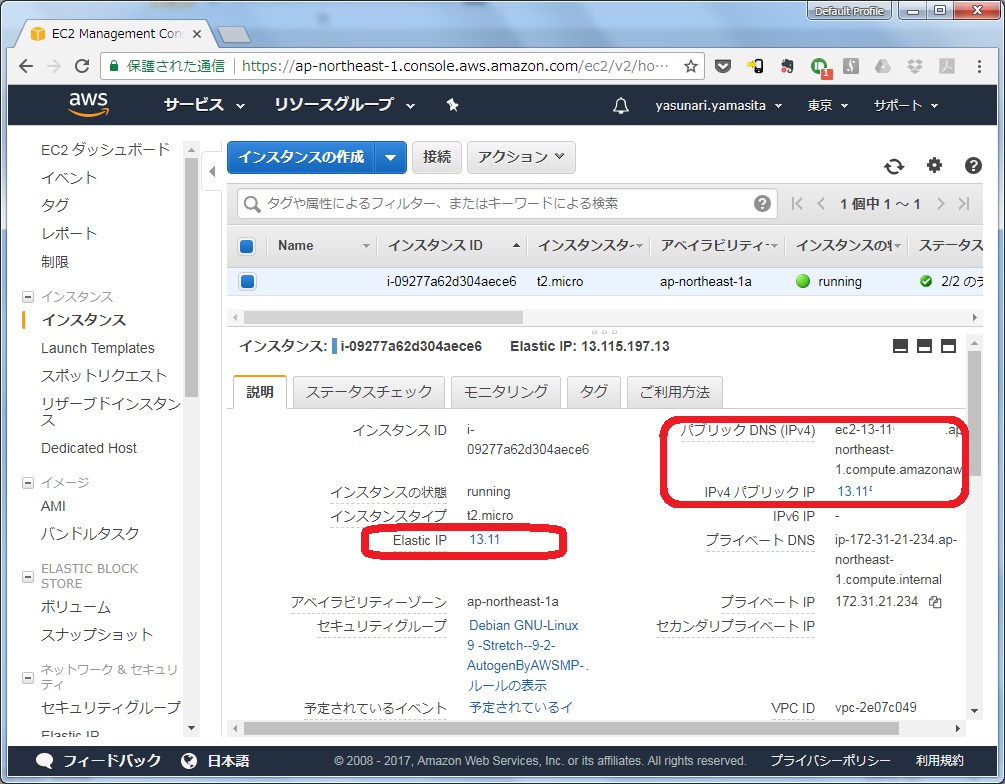Viewport: 1005px width, 784px height.
Task: Click the sidebar vertical scrollbar
Action: tap(191, 277)
